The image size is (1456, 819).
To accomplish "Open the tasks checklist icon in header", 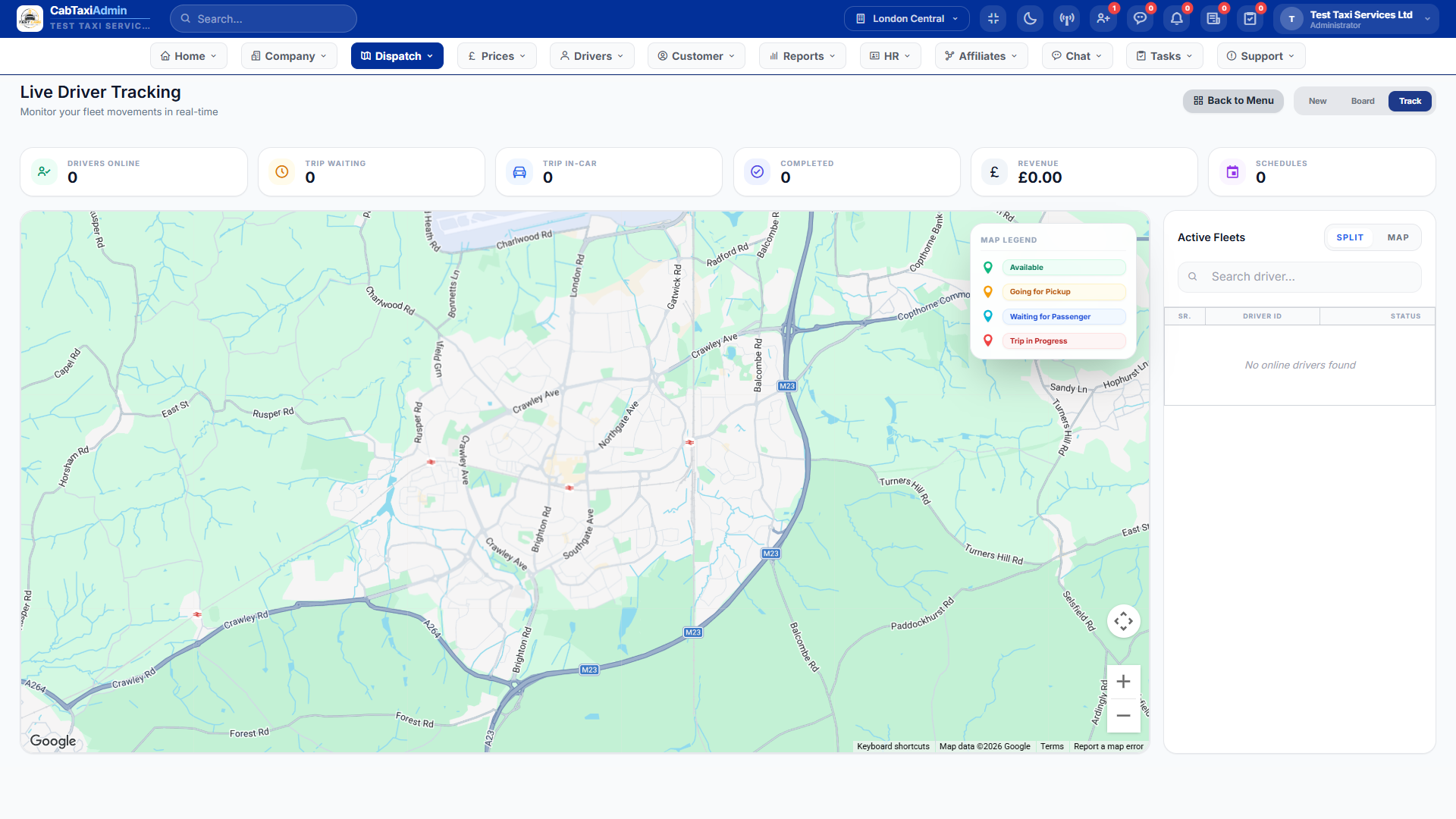I will (x=1250, y=18).
